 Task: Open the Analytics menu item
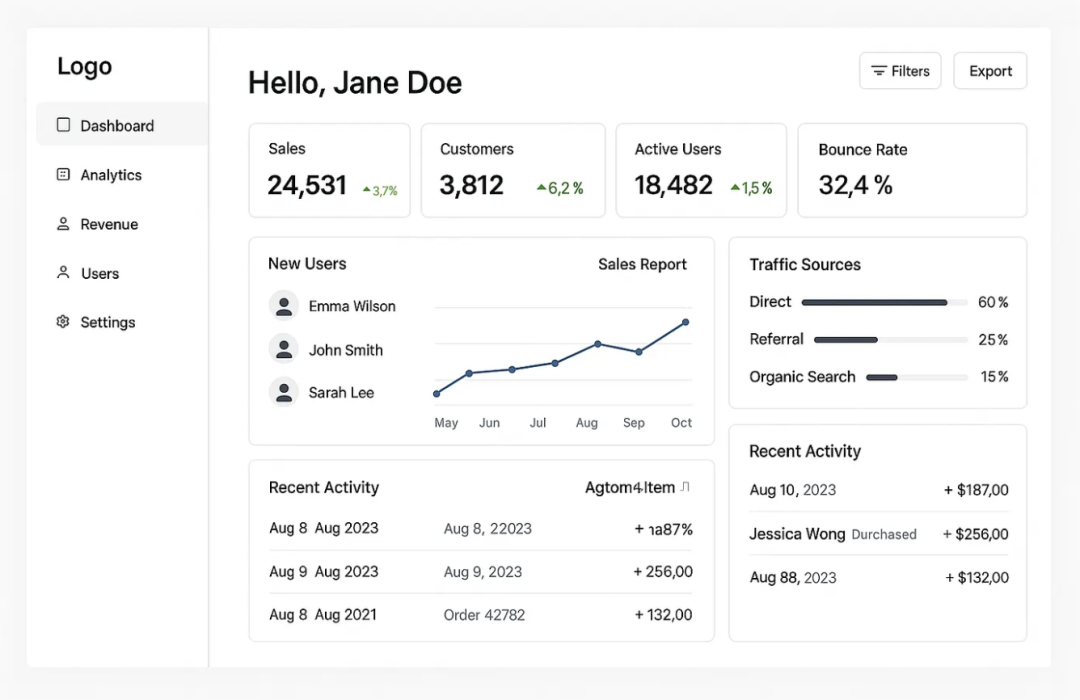click(111, 175)
